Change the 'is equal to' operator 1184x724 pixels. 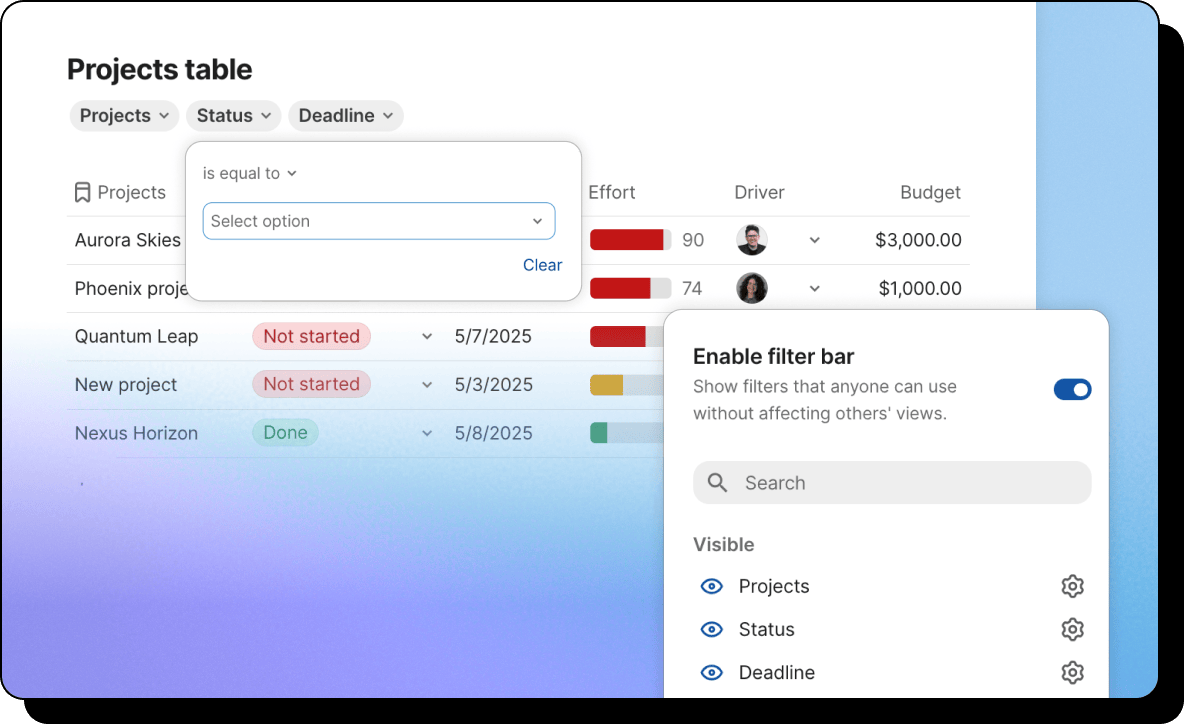(249, 174)
